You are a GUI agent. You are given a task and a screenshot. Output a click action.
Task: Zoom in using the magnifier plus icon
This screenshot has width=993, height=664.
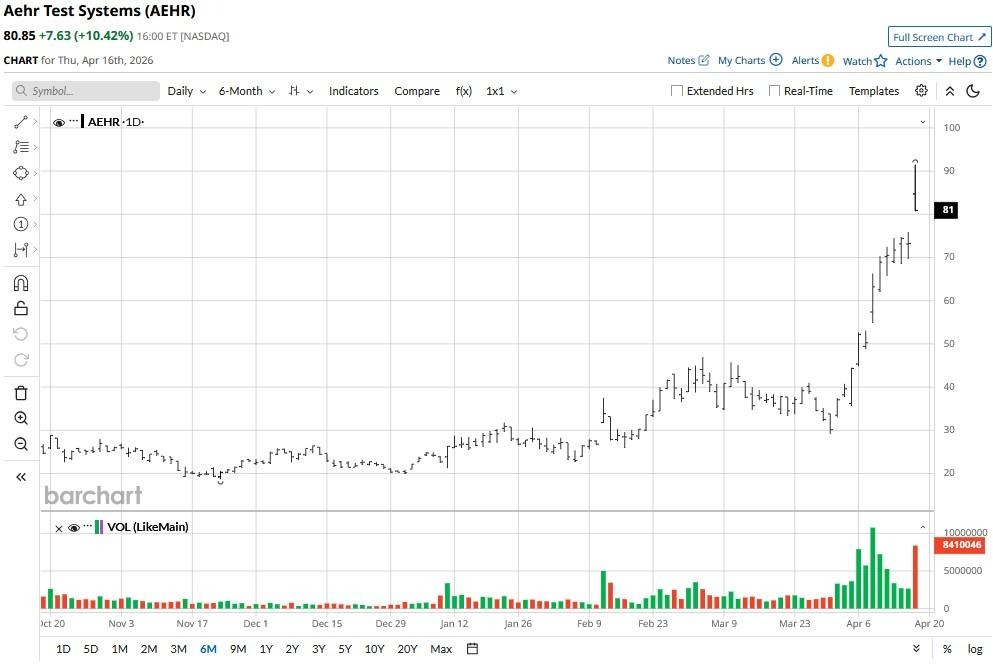click(x=21, y=418)
